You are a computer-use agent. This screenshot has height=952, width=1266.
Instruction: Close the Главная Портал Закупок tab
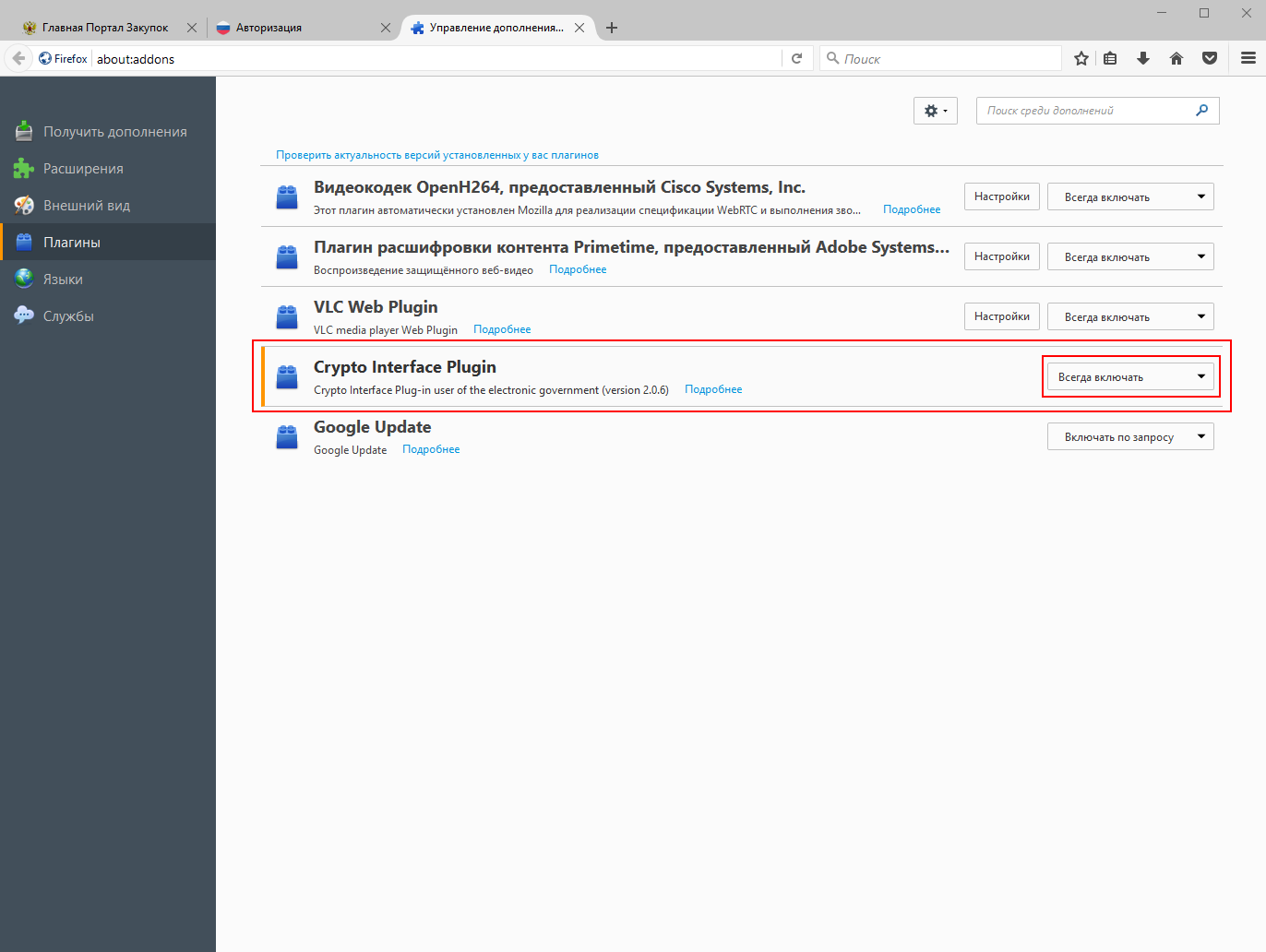(x=192, y=28)
